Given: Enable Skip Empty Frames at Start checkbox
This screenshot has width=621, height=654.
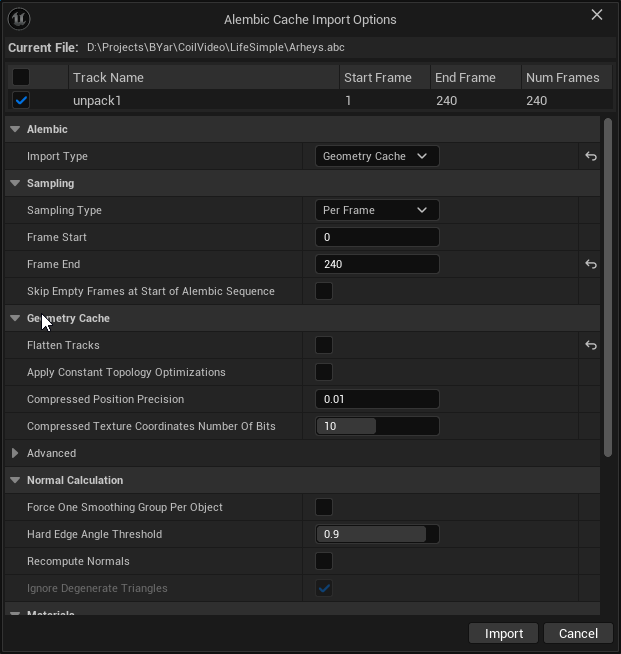Looking at the screenshot, I should point(324,291).
